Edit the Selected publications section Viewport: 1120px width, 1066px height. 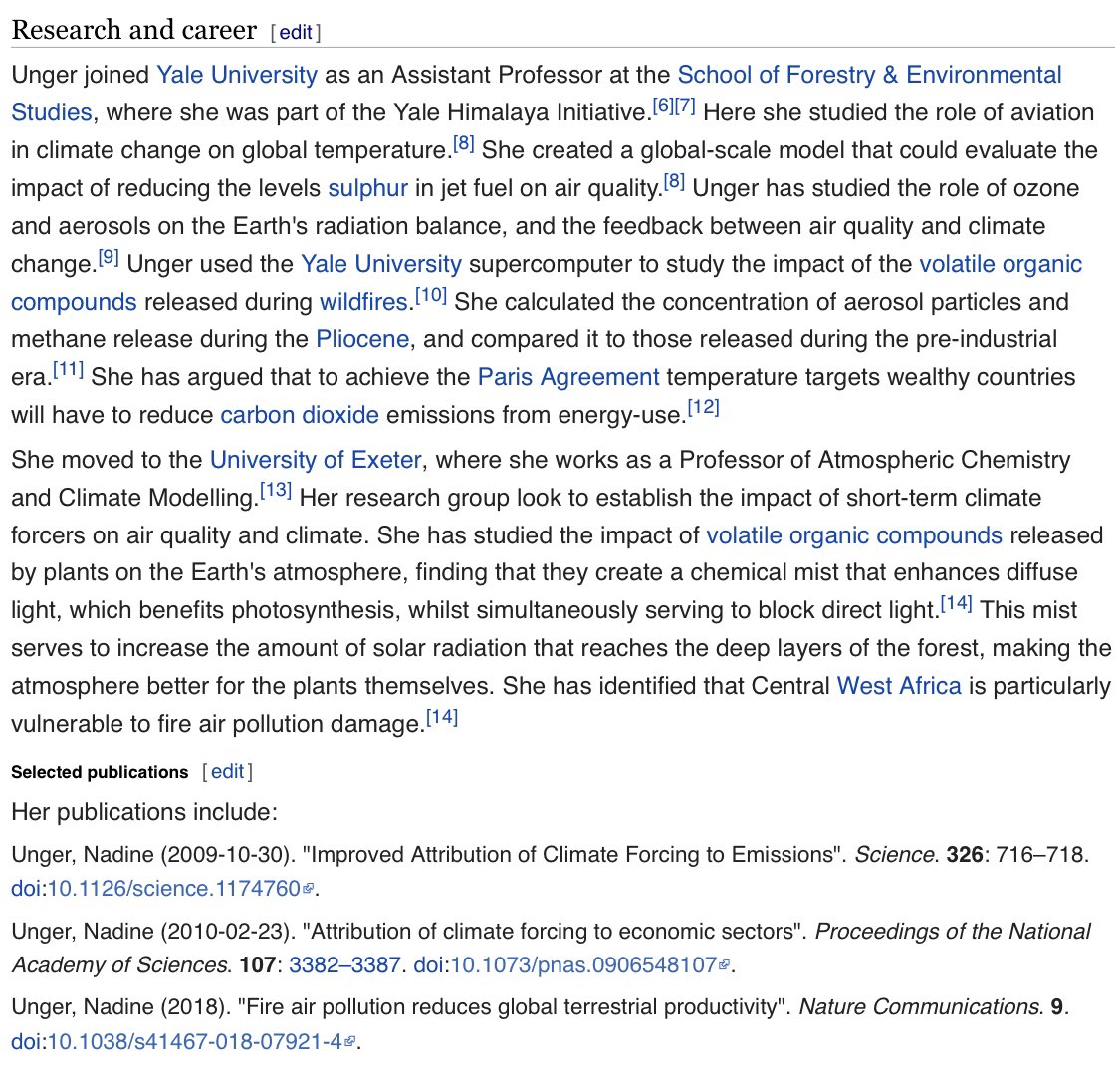click(228, 771)
